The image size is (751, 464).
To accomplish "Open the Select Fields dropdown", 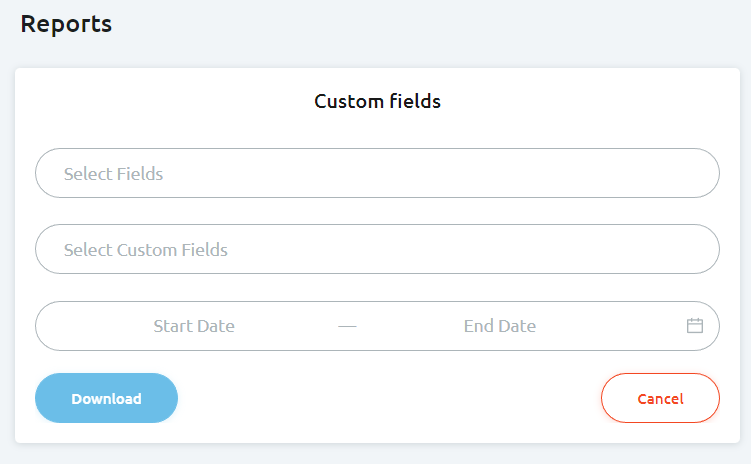I will click(x=377, y=174).
